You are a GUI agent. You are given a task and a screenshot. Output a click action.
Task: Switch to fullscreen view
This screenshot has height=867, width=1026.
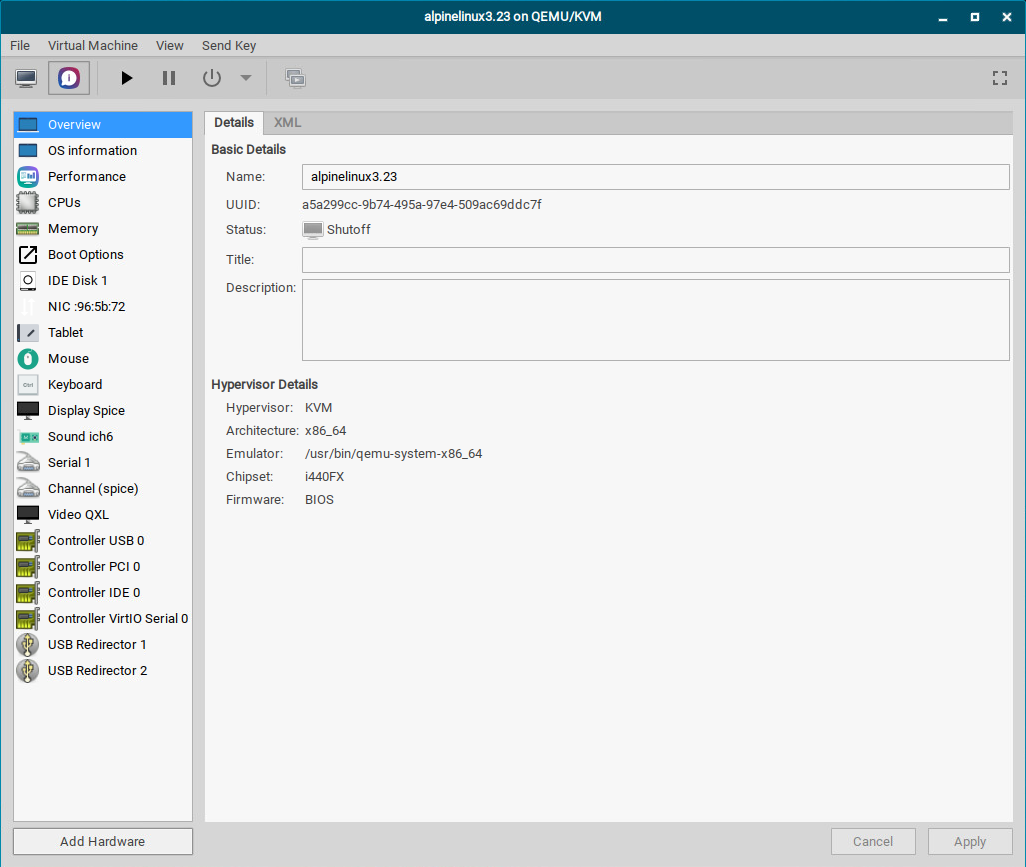coord(999,79)
